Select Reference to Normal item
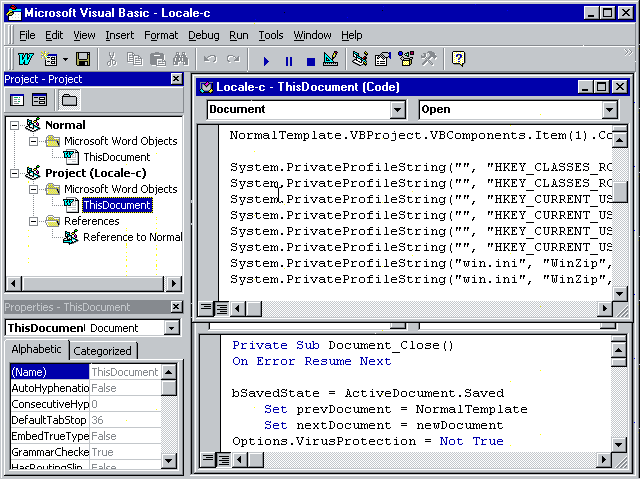The image size is (640, 480). pyautogui.click(x=132, y=237)
